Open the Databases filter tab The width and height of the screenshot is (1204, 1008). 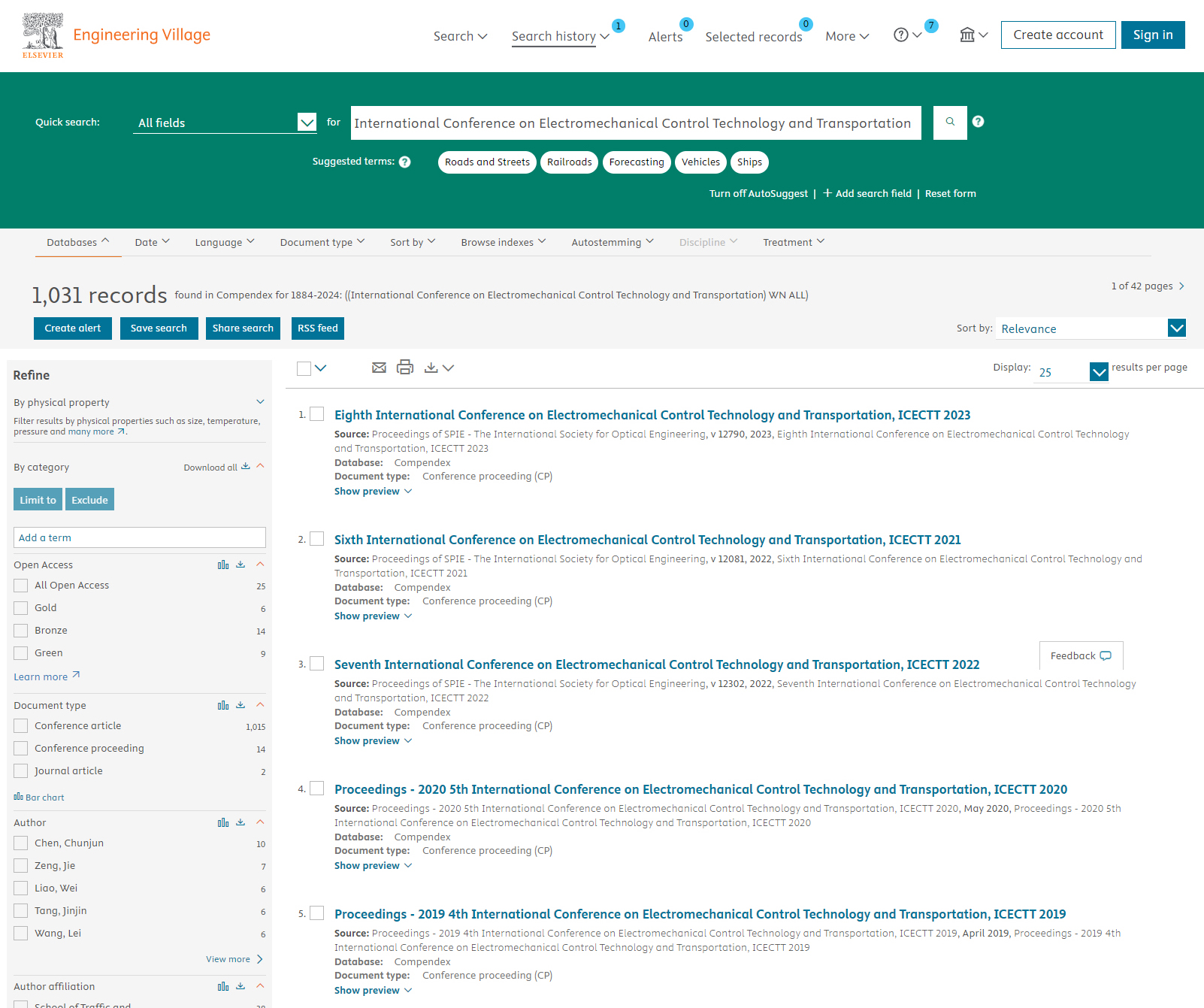click(x=78, y=242)
